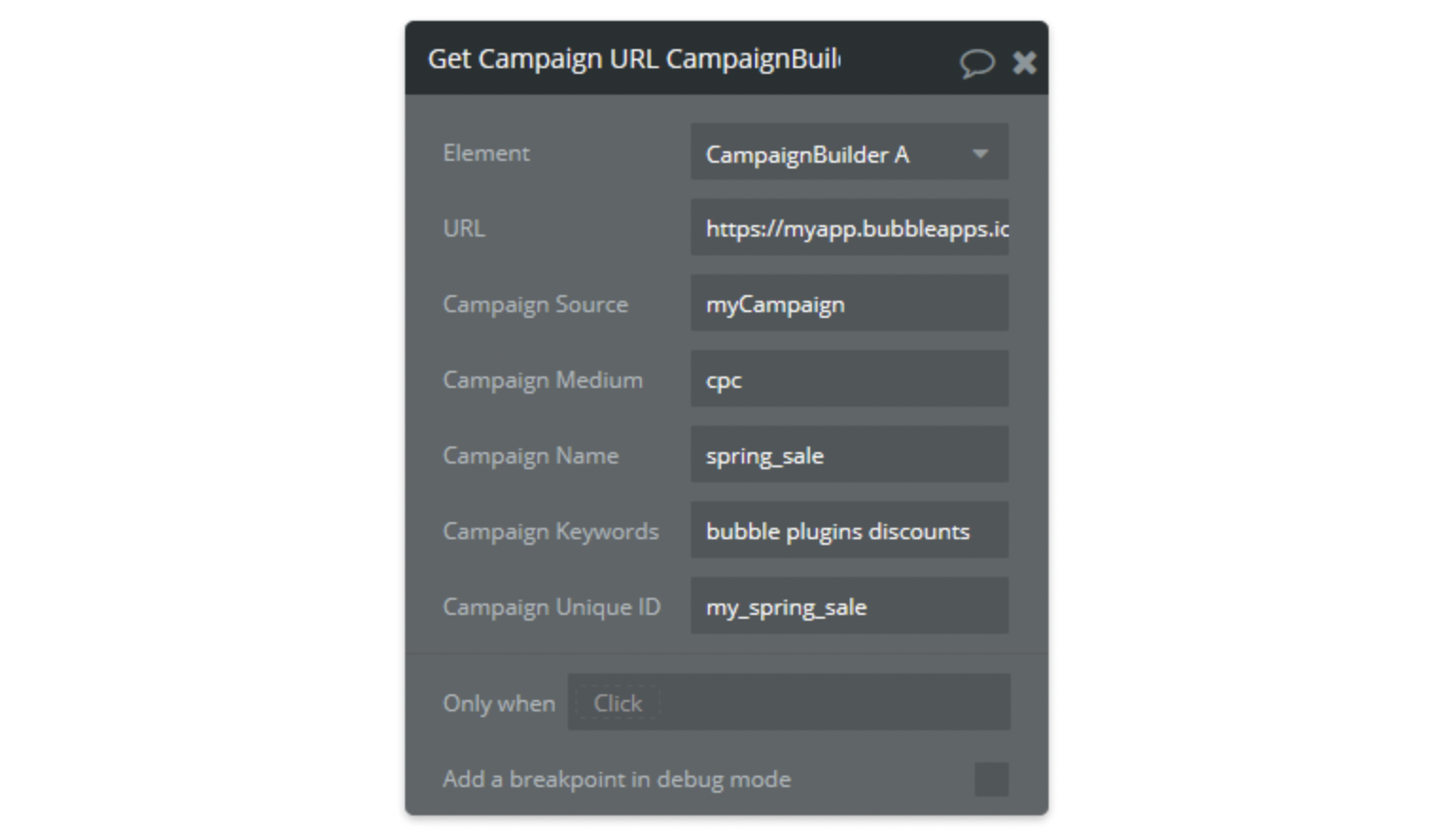Click the Get Campaign URL title text
The image size is (1448, 840).
[x=633, y=59]
